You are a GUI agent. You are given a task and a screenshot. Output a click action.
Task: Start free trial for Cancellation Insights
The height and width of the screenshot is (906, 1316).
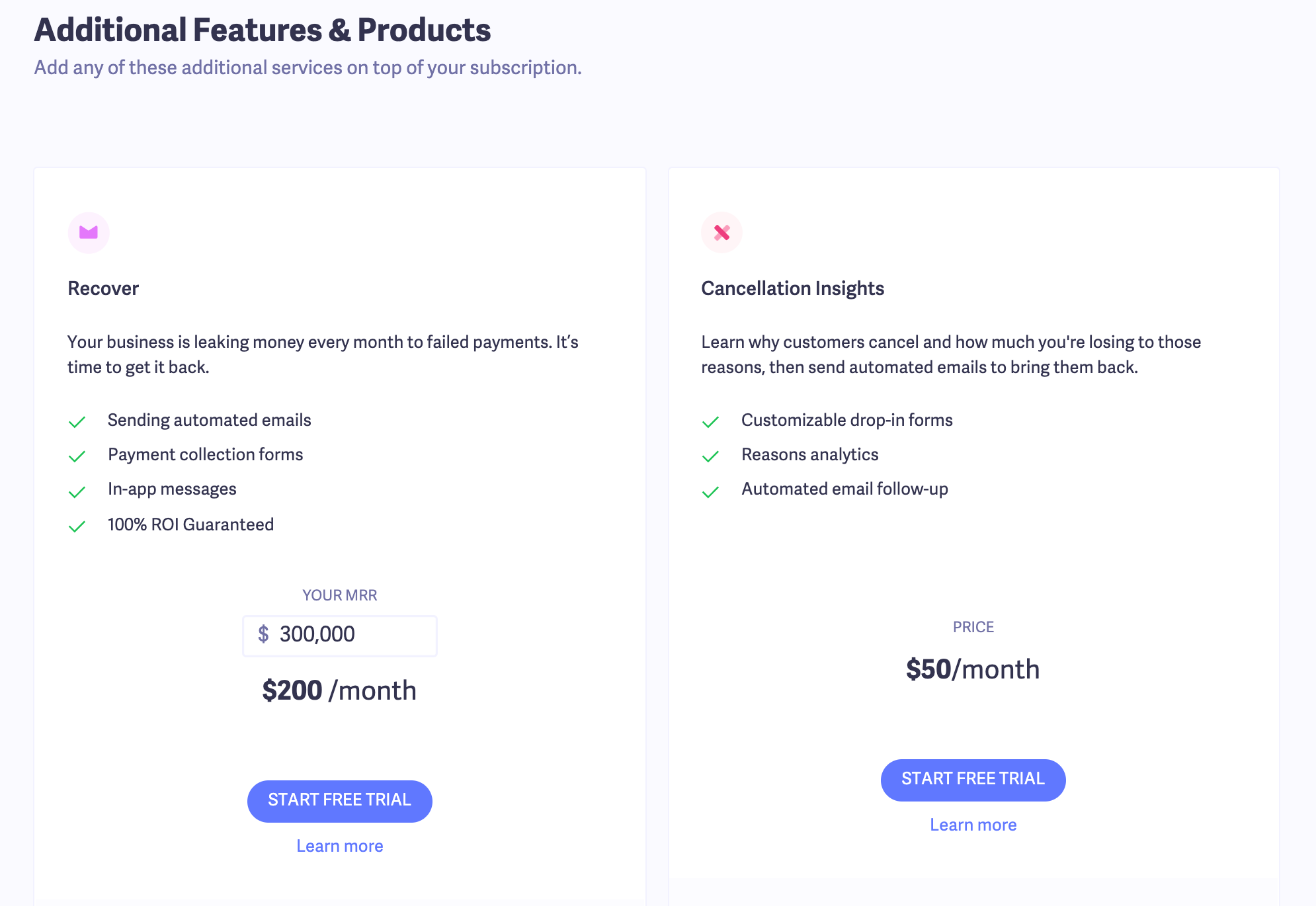pyautogui.click(x=973, y=780)
